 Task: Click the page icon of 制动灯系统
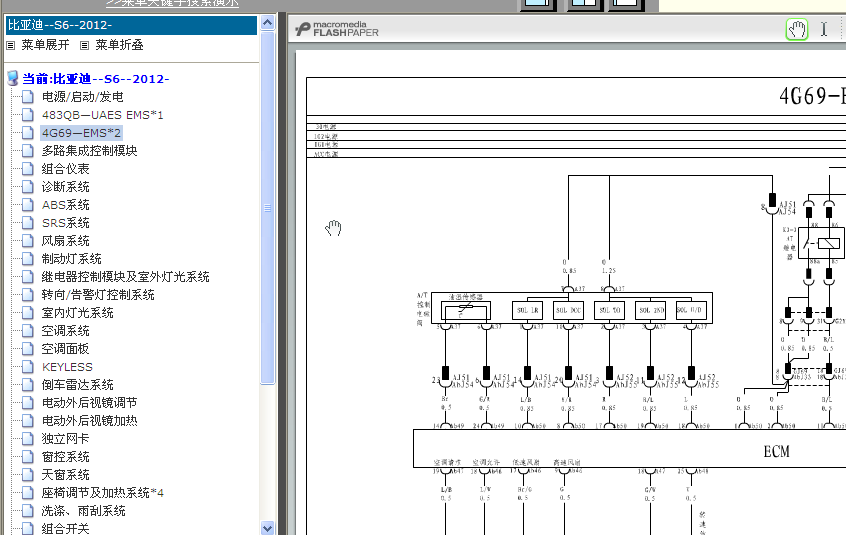point(28,258)
